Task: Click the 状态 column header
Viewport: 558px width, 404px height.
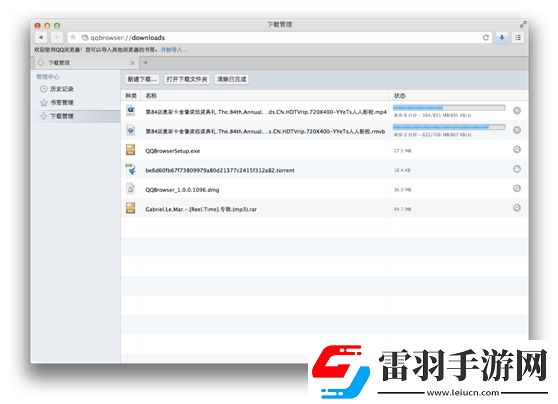Action: [x=399, y=95]
